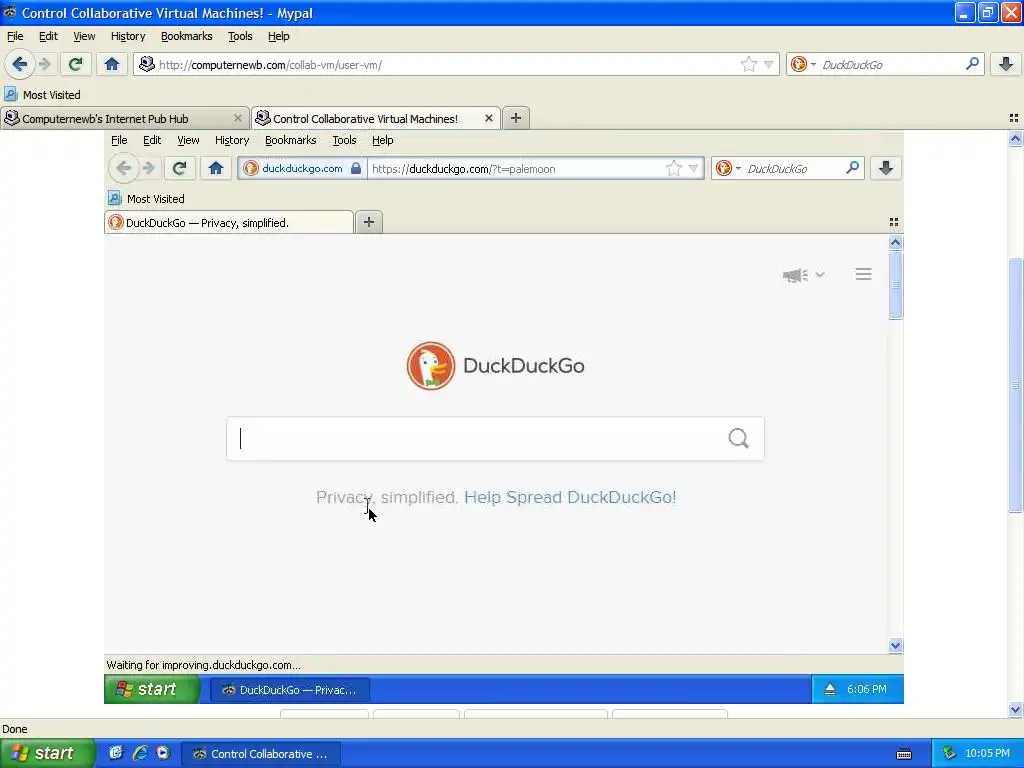Open new tab in outer Mypal

[516, 118]
